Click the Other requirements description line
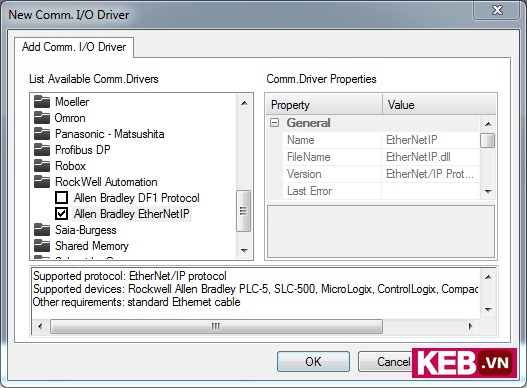527x388 pixels. coord(136,302)
